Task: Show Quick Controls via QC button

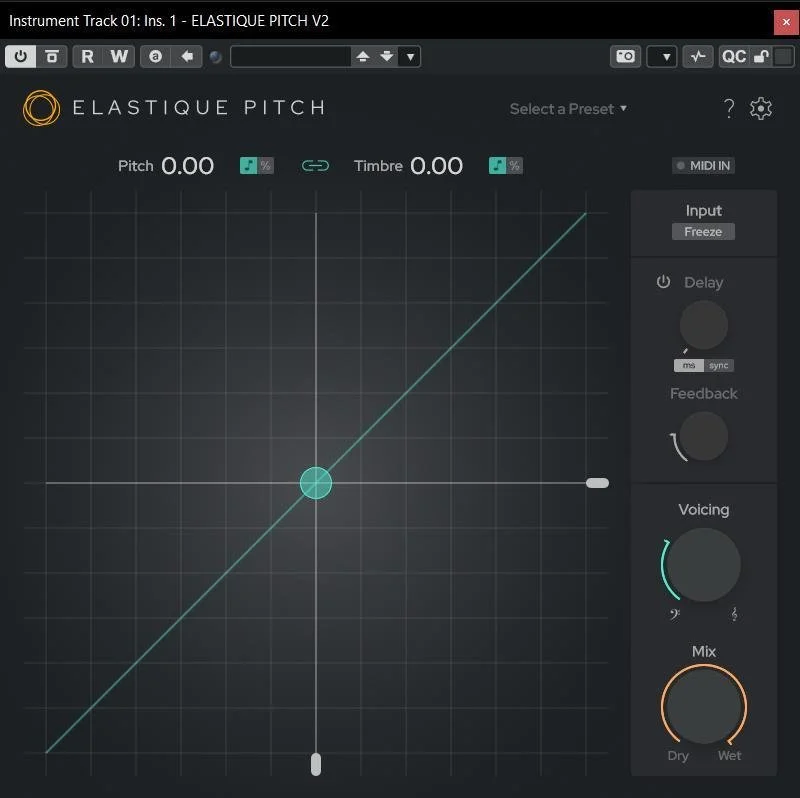Action: tap(734, 56)
